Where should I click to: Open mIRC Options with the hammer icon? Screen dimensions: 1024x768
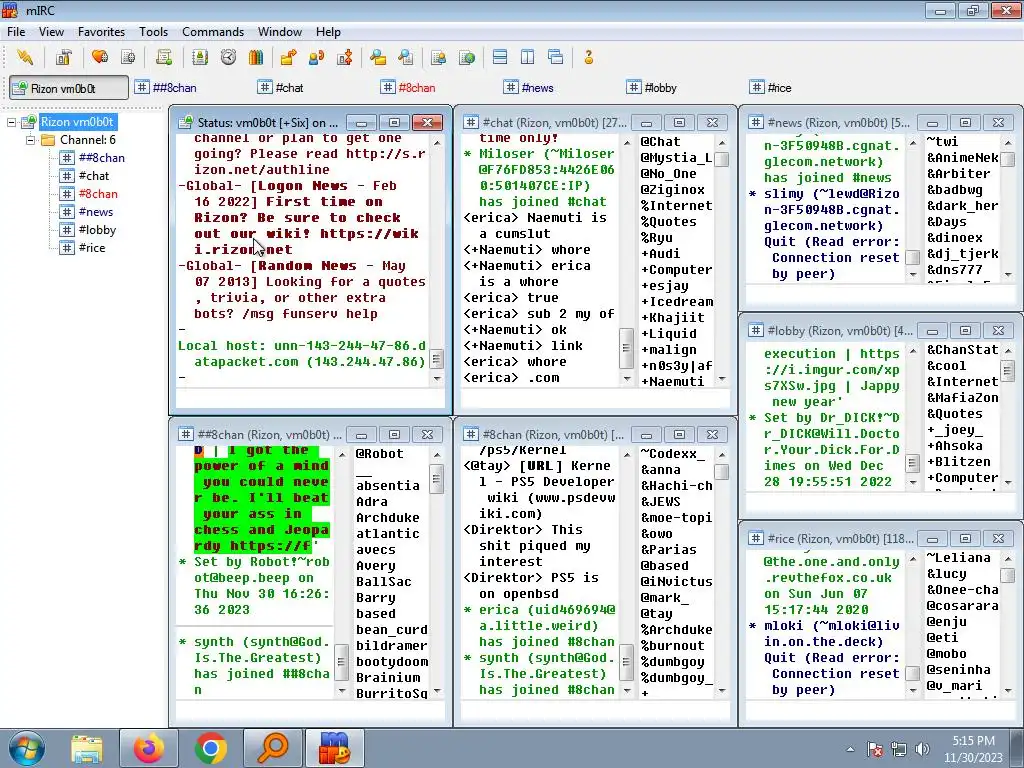tap(63, 57)
